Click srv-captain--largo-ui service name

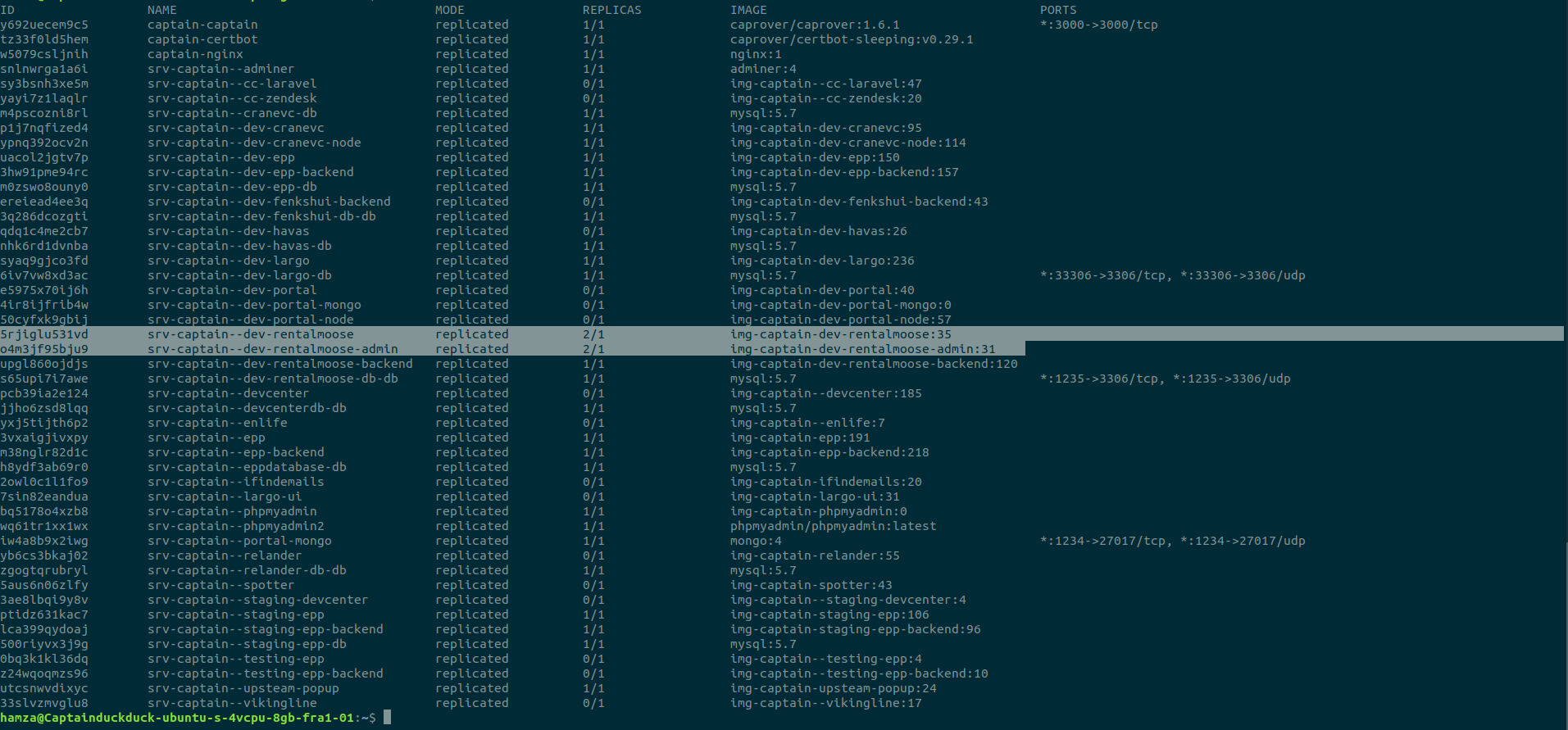point(225,496)
